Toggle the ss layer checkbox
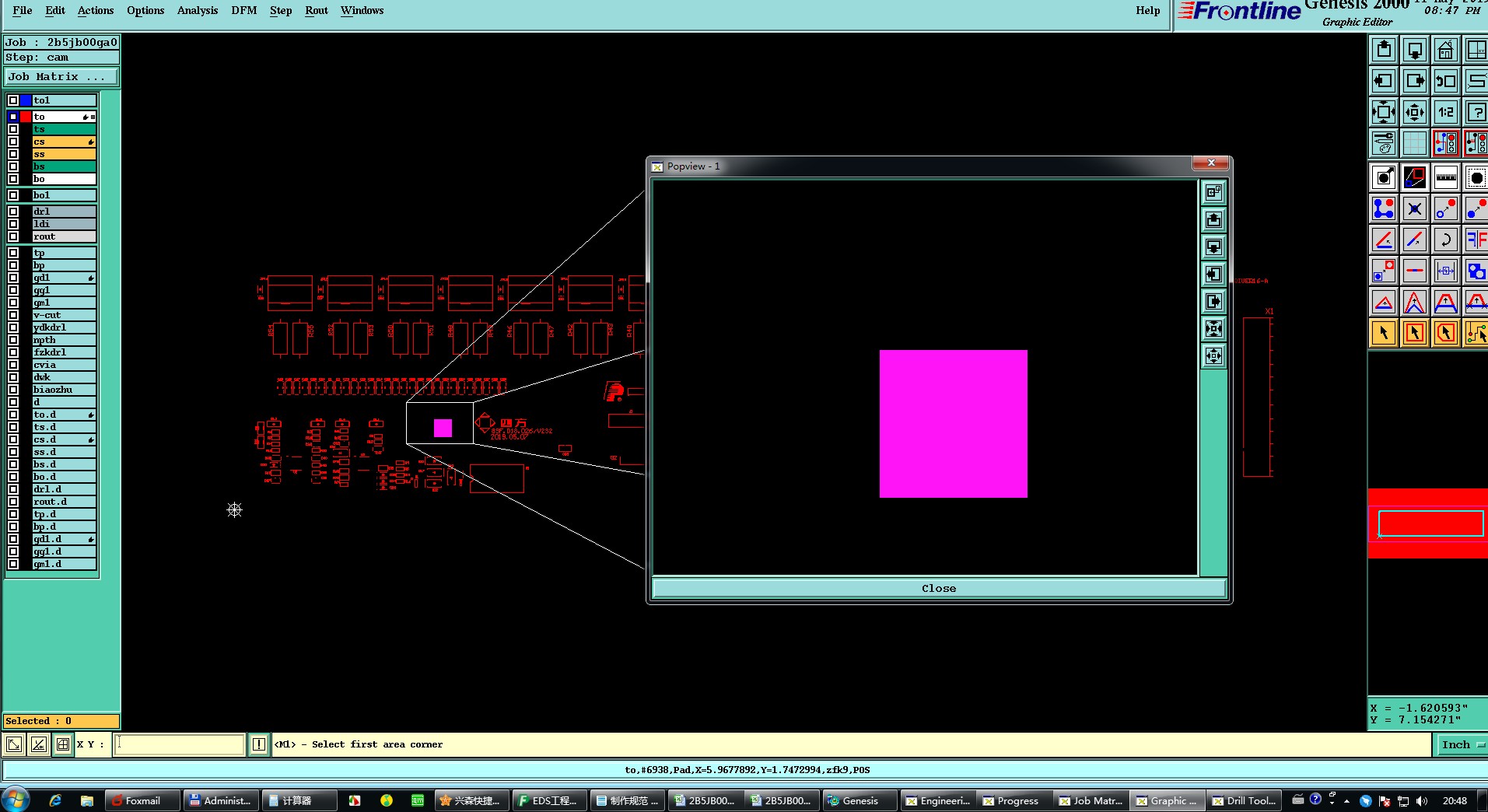 pos(13,154)
